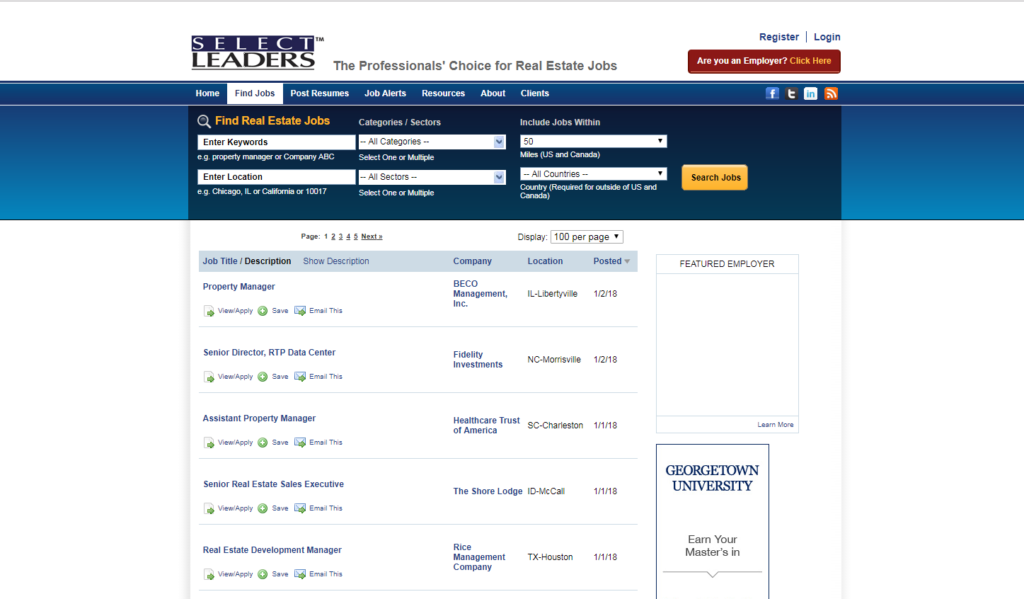Screen dimensions: 1024x599
Task: Open the LinkedIn social icon
Action: (810, 93)
